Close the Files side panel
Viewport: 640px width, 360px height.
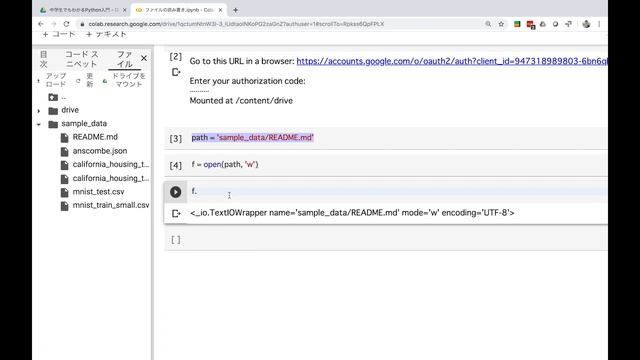point(144,58)
